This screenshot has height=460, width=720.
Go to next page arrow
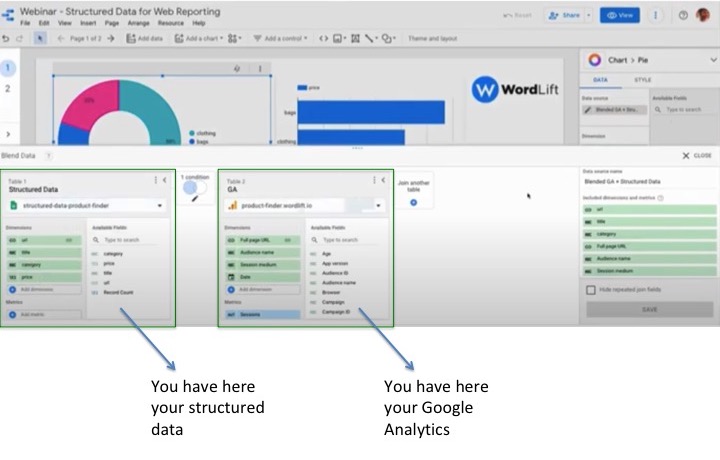pos(111,39)
